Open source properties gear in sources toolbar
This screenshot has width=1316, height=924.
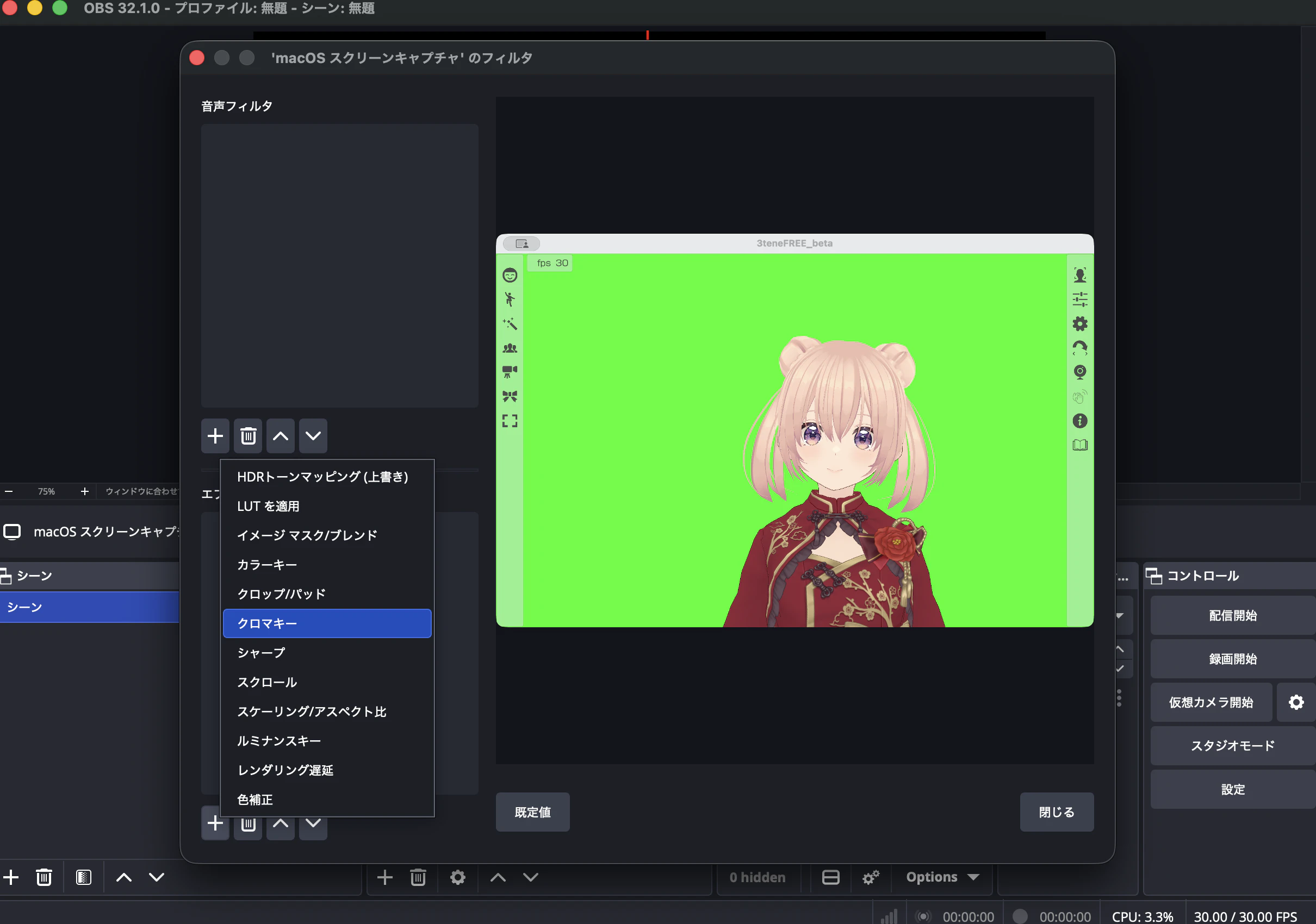[457, 877]
